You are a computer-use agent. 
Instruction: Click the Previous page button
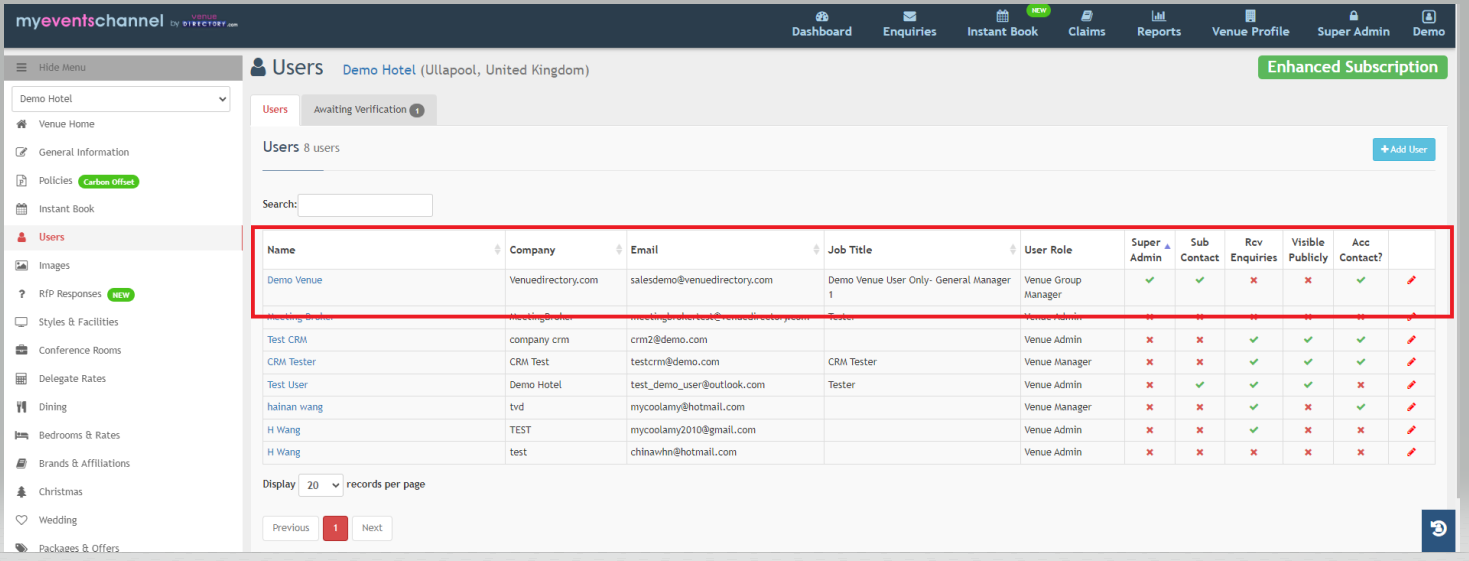(291, 528)
